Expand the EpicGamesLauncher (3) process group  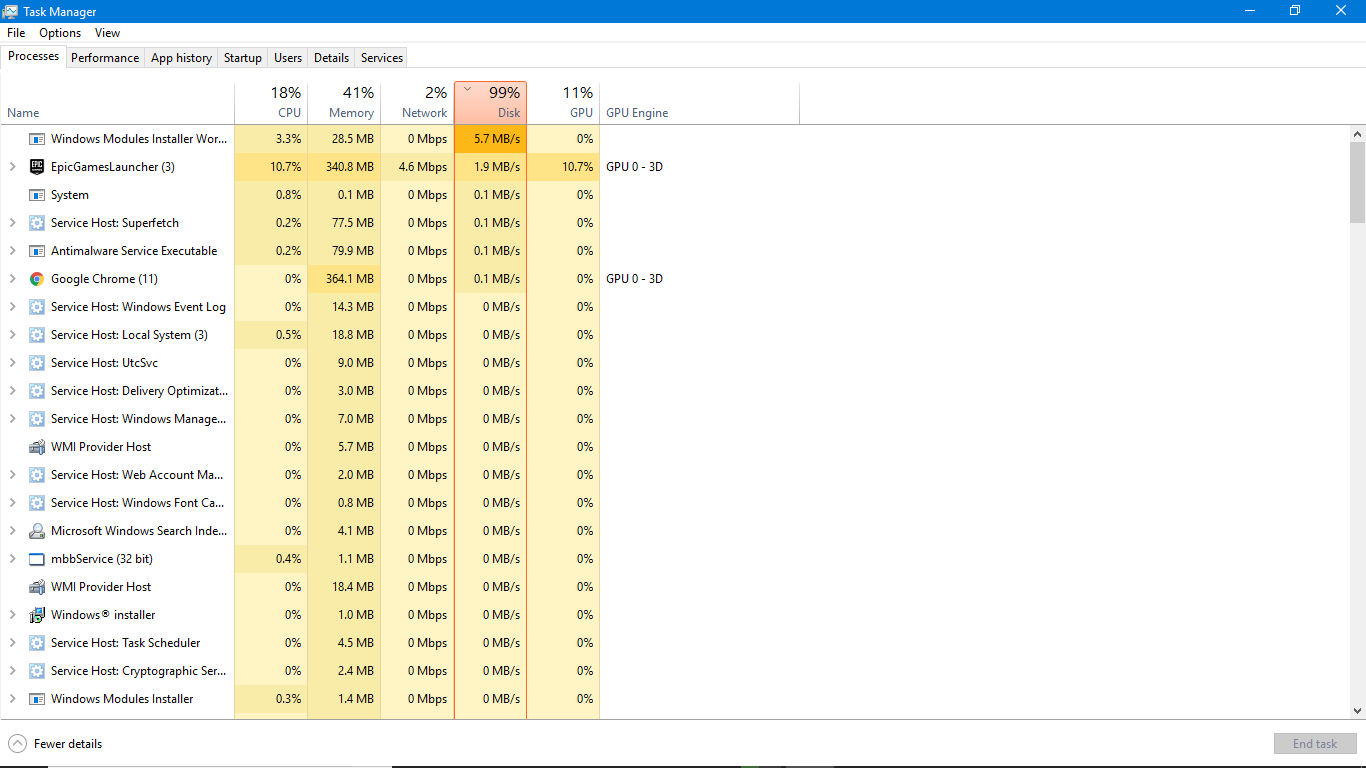point(12,167)
